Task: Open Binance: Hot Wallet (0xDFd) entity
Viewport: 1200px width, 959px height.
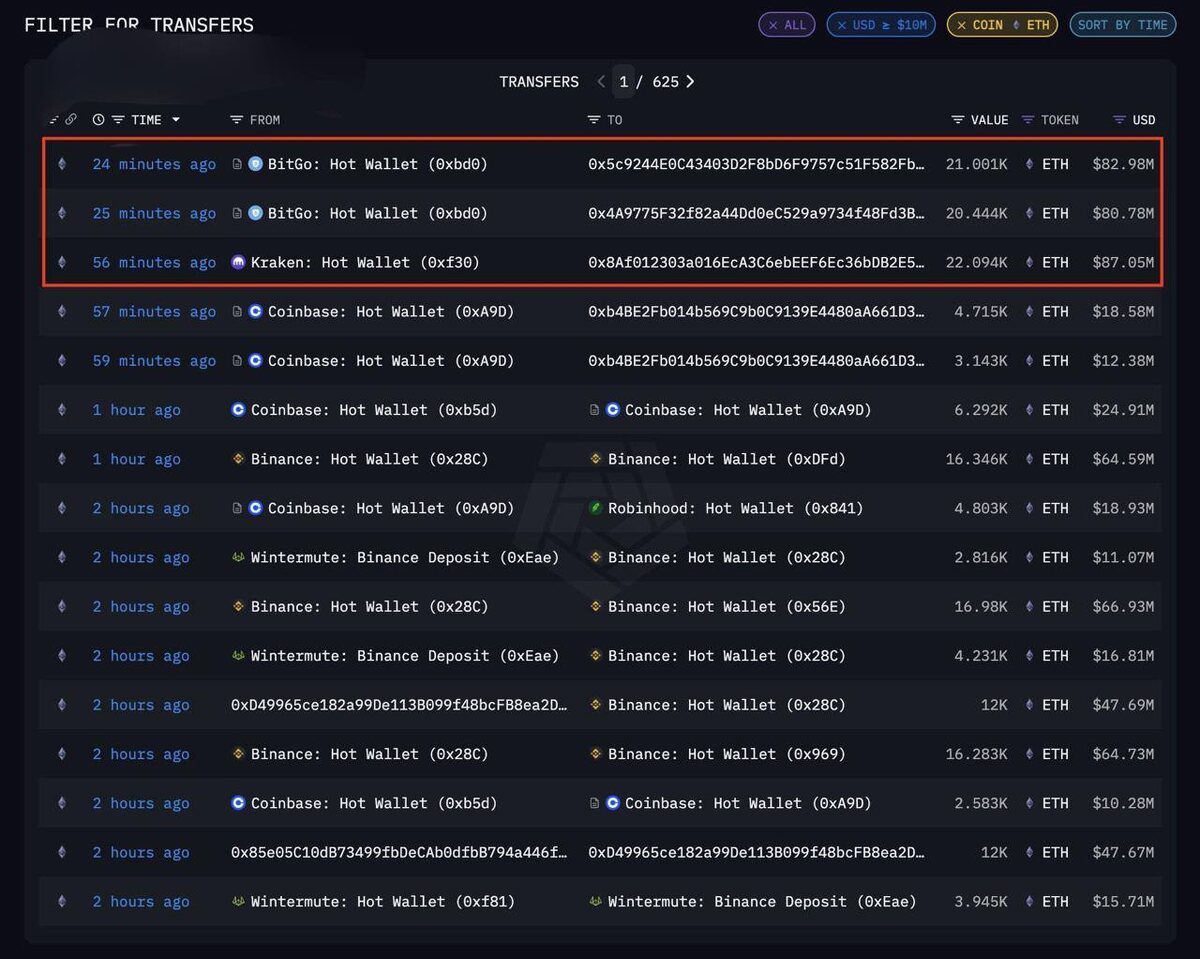Action: click(x=727, y=459)
